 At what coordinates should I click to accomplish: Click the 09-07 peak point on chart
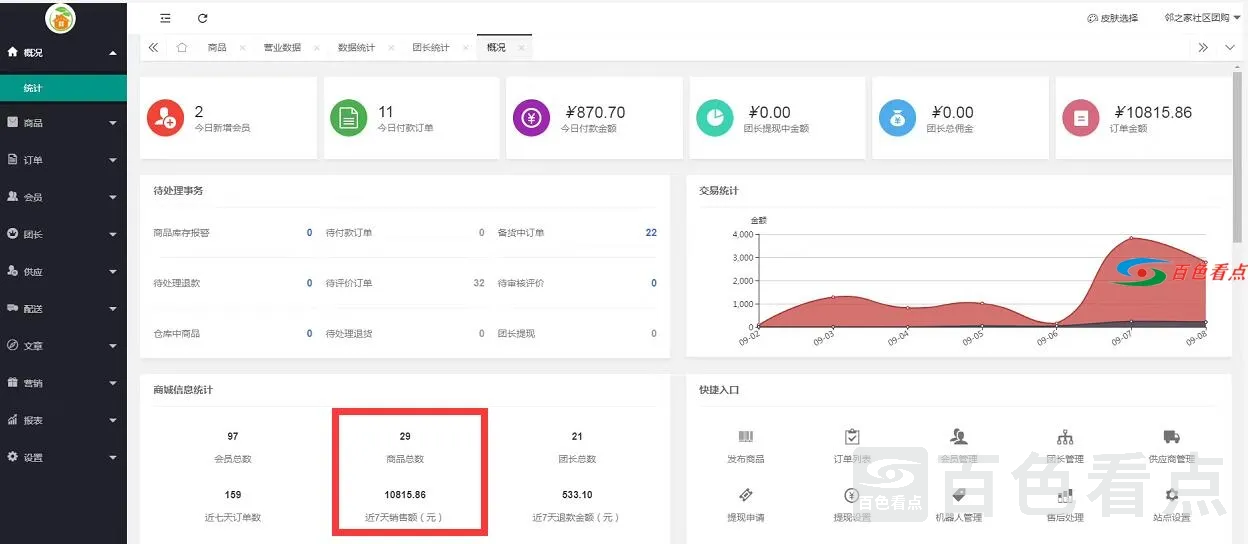click(x=1131, y=238)
